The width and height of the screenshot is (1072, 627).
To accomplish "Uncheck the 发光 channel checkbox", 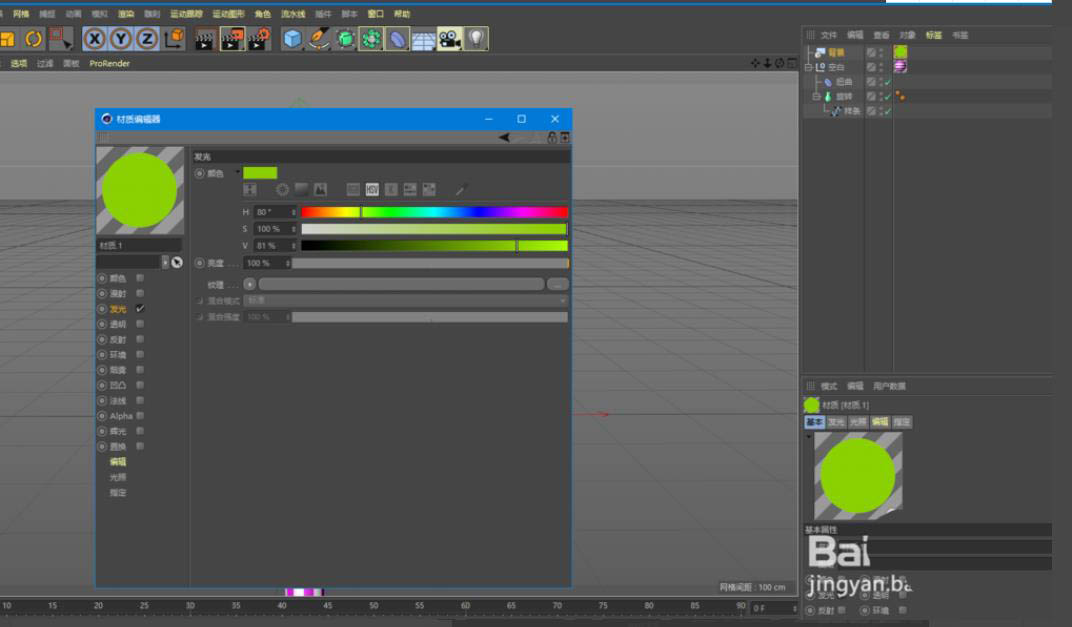I will (x=140, y=309).
